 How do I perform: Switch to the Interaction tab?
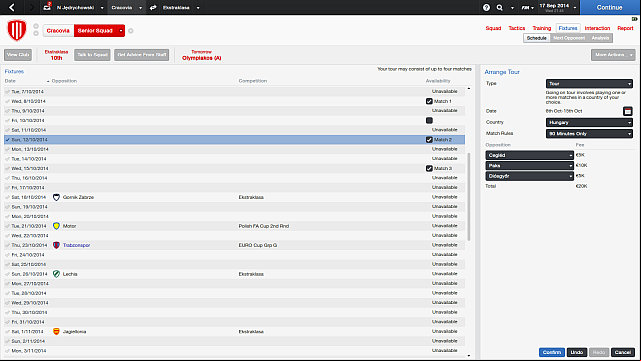coord(597,28)
